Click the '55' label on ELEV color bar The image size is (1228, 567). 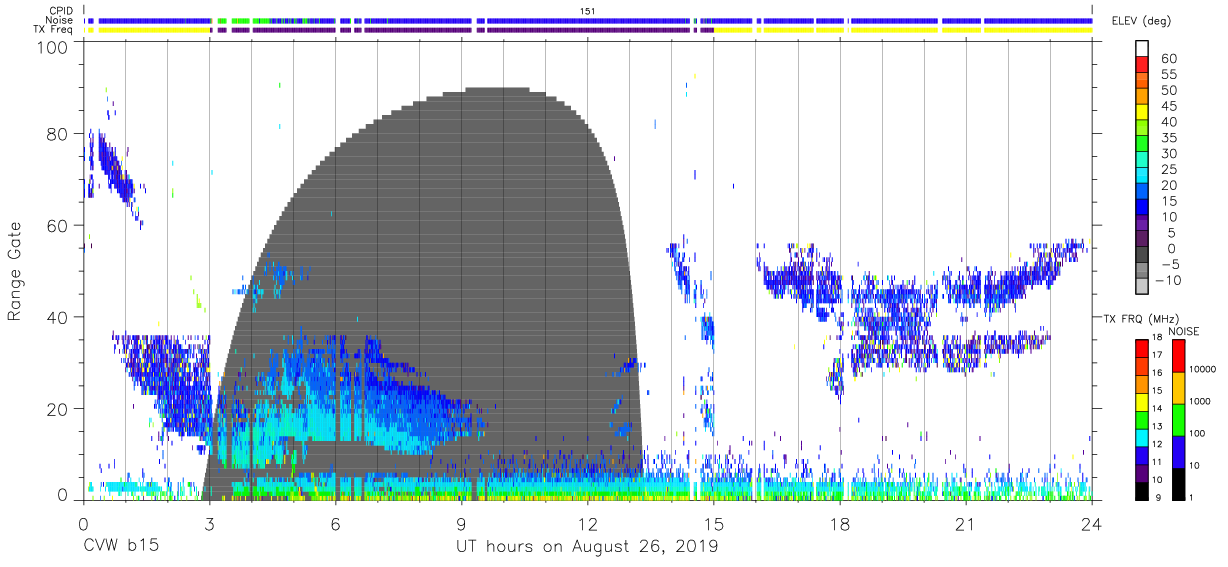click(x=1169, y=75)
